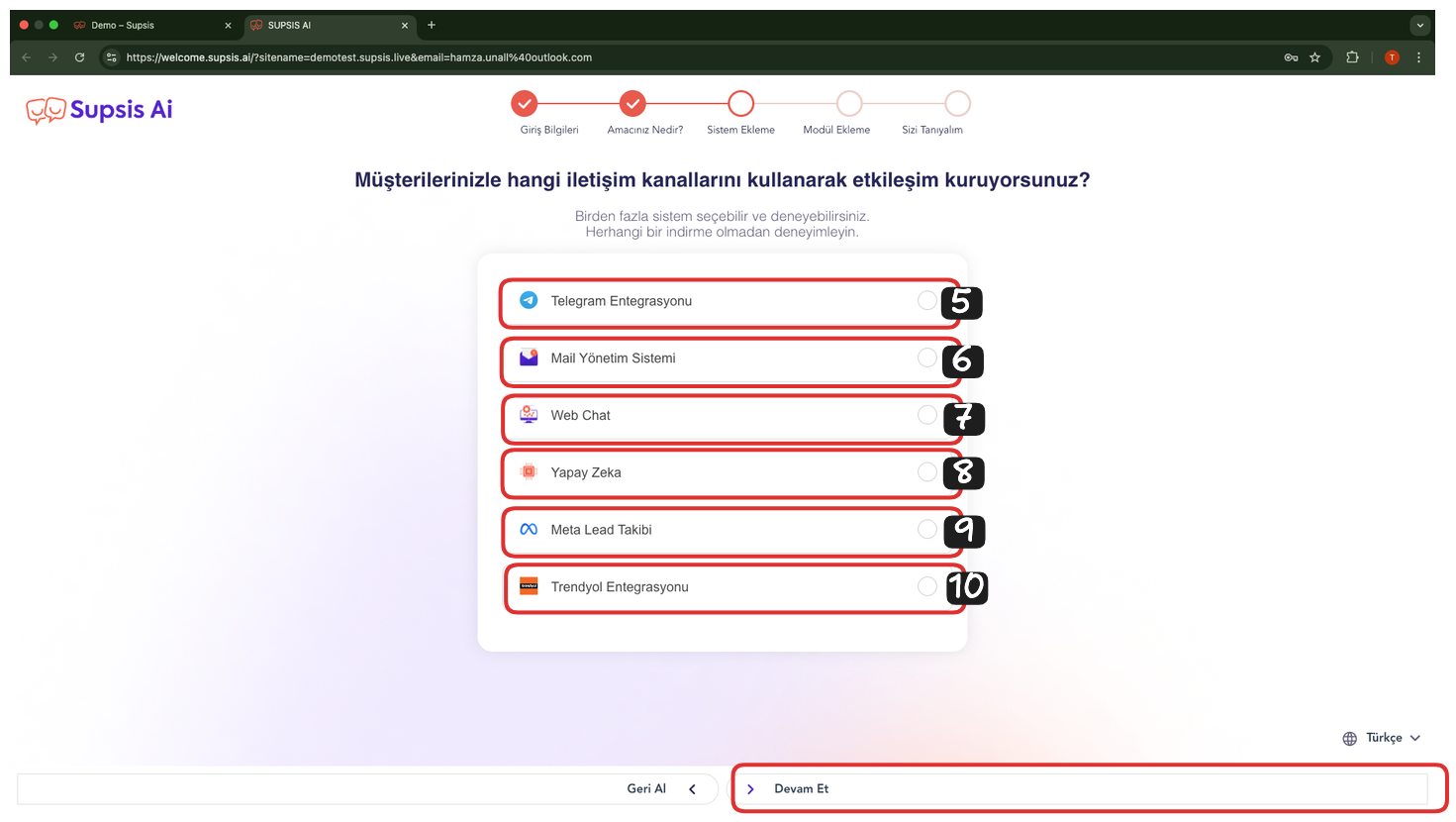This screenshot has height=822, width=1456.
Task: Click the Trendyol Entegrasyonu label
Action: 620,587
